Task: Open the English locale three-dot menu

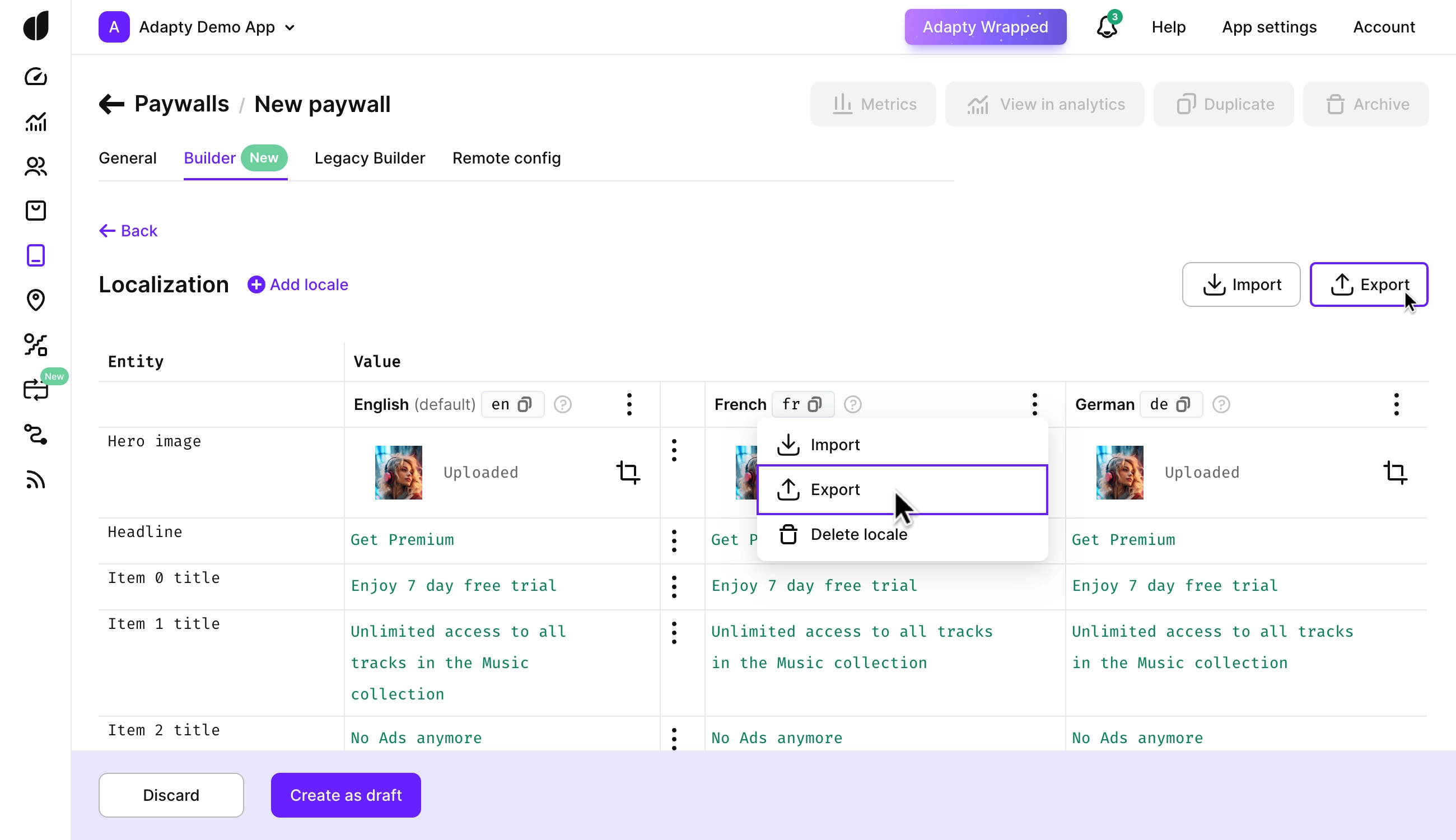Action: (629, 404)
